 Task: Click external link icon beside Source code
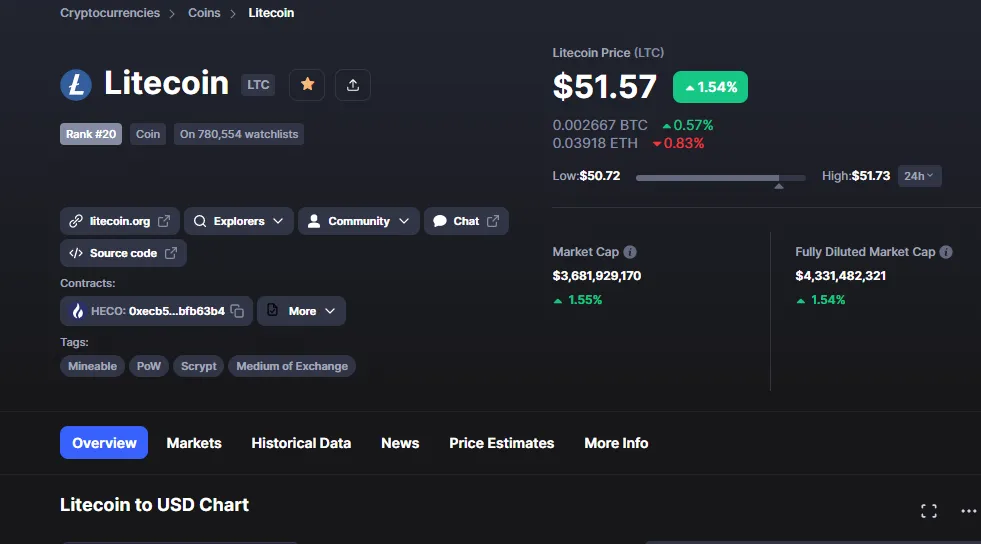(171, 253)
